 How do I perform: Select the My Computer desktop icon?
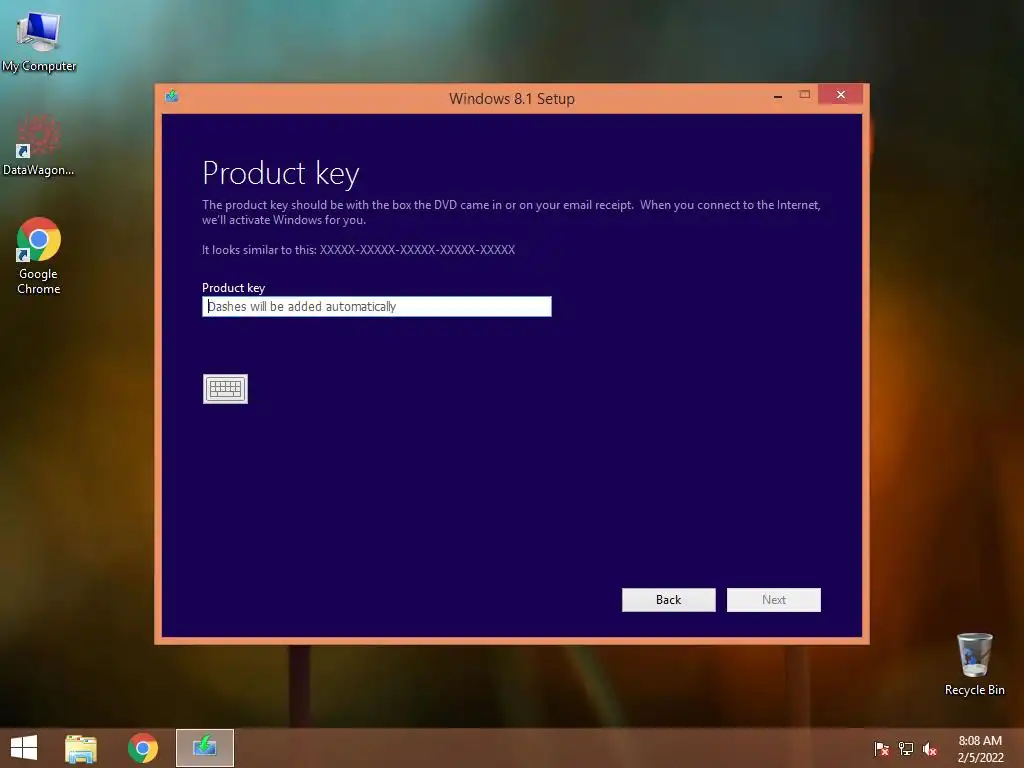(39, 40)
